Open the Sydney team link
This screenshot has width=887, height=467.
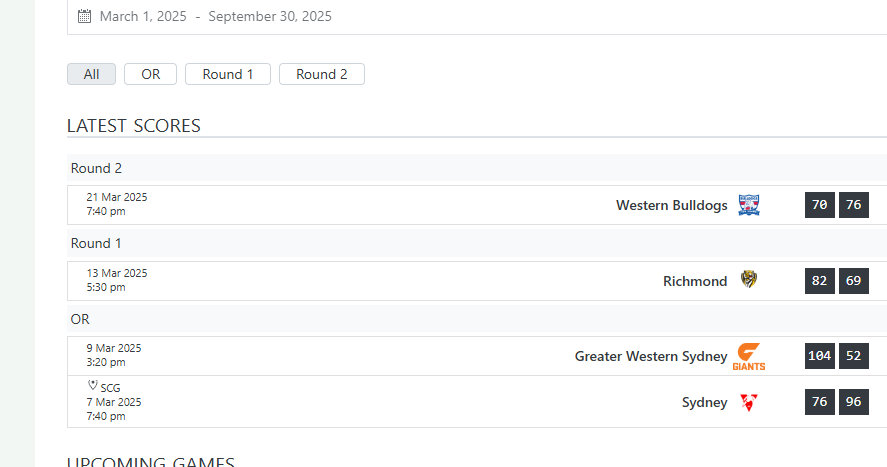704,403
